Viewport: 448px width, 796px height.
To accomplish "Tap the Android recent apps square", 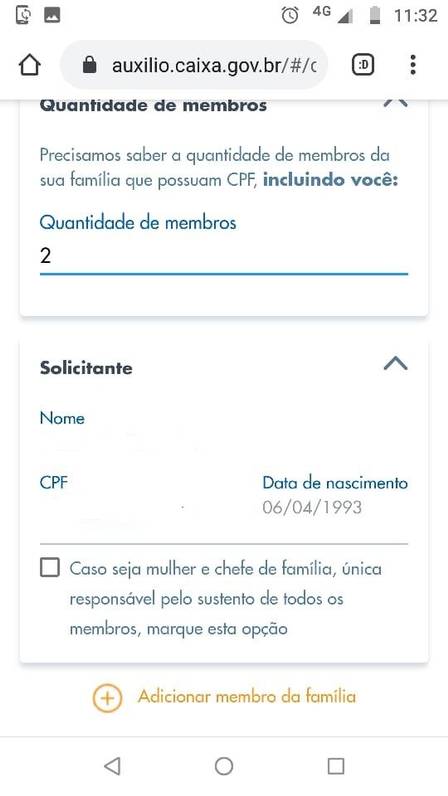I will pos(336,766).
